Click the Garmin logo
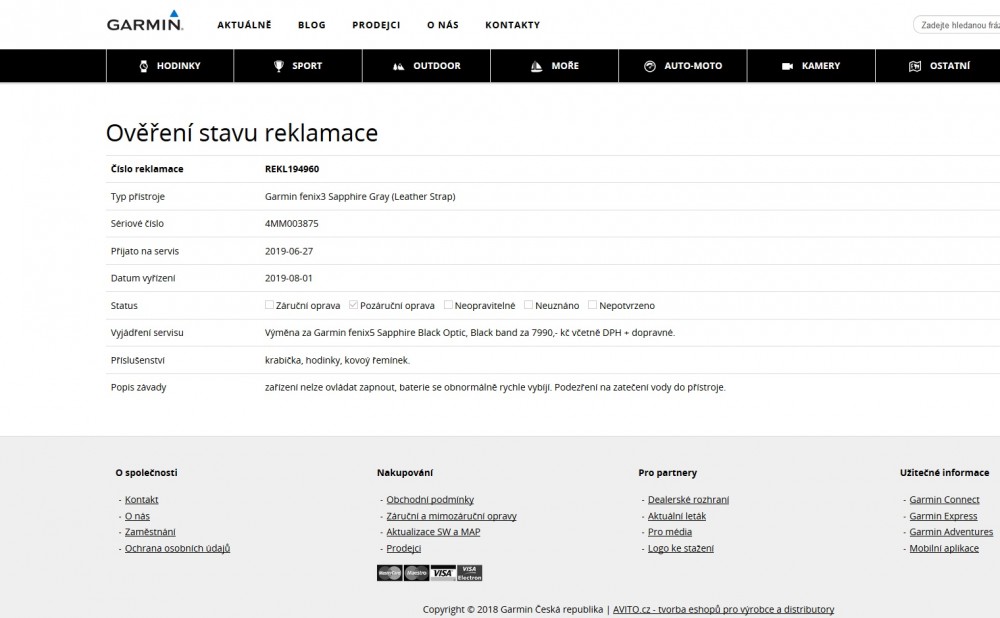1000x618 pixels. coord(145,23)
